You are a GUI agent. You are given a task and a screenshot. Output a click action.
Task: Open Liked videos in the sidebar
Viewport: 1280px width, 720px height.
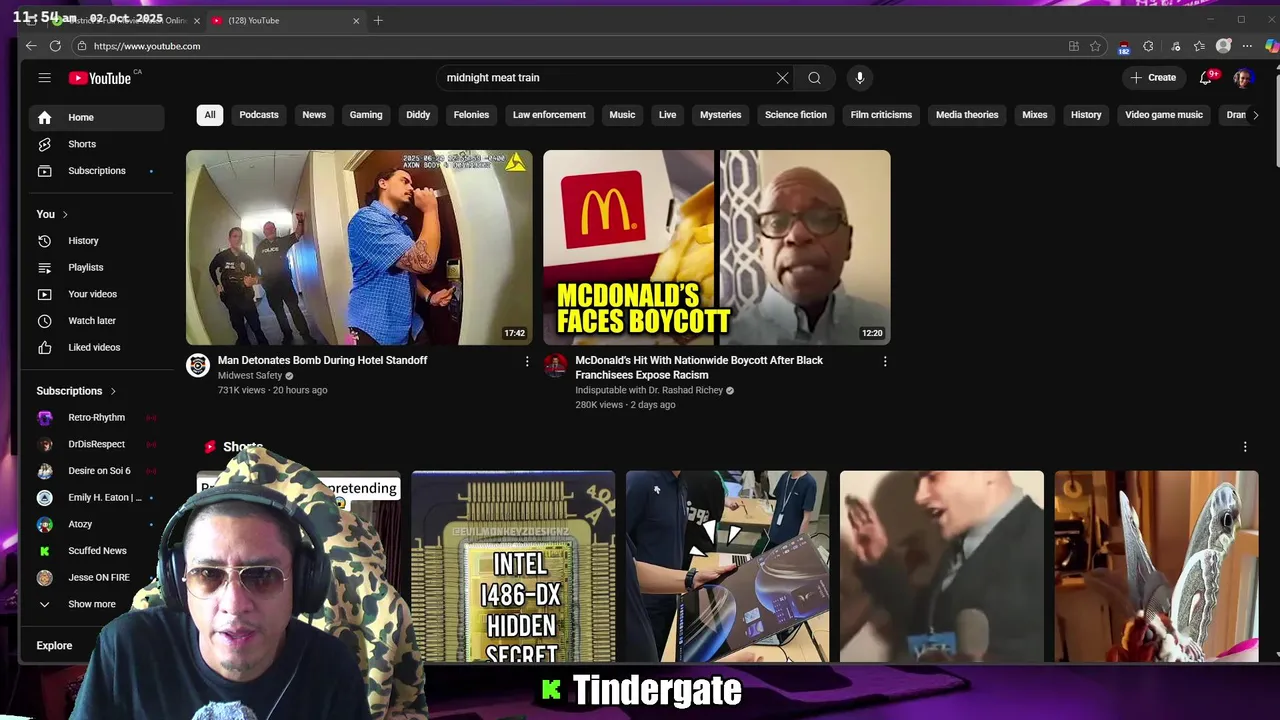96,347
